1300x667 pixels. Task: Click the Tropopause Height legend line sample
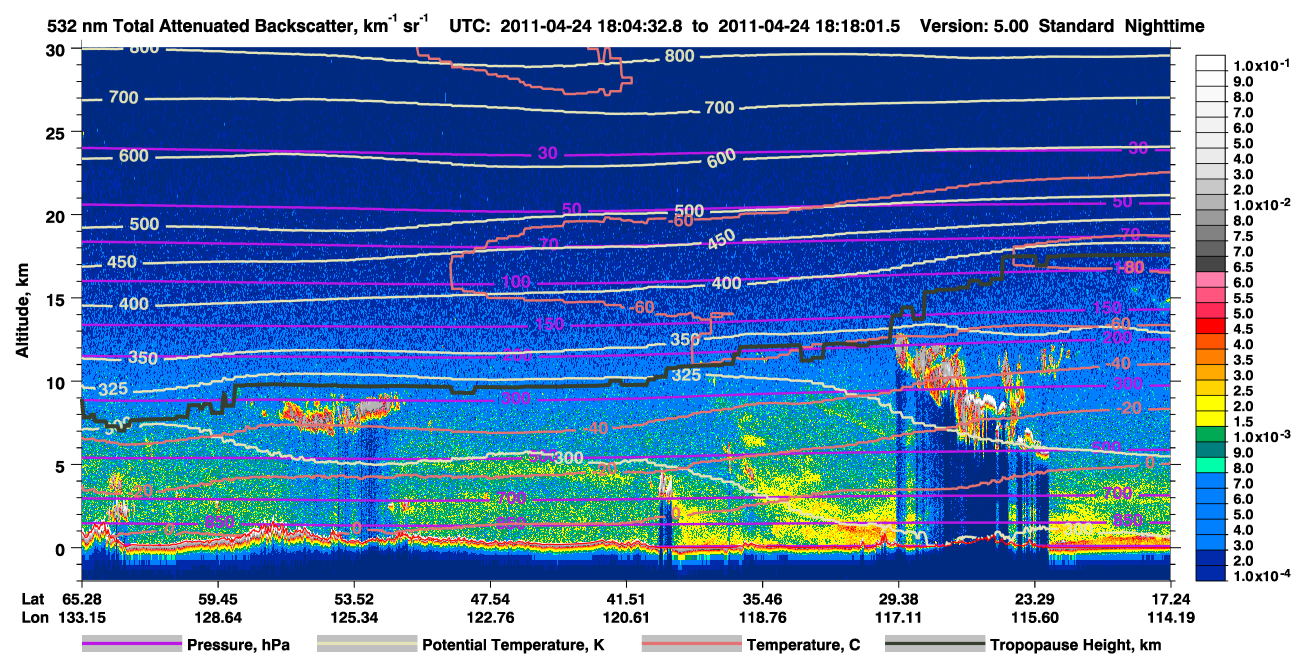(934, 645)
